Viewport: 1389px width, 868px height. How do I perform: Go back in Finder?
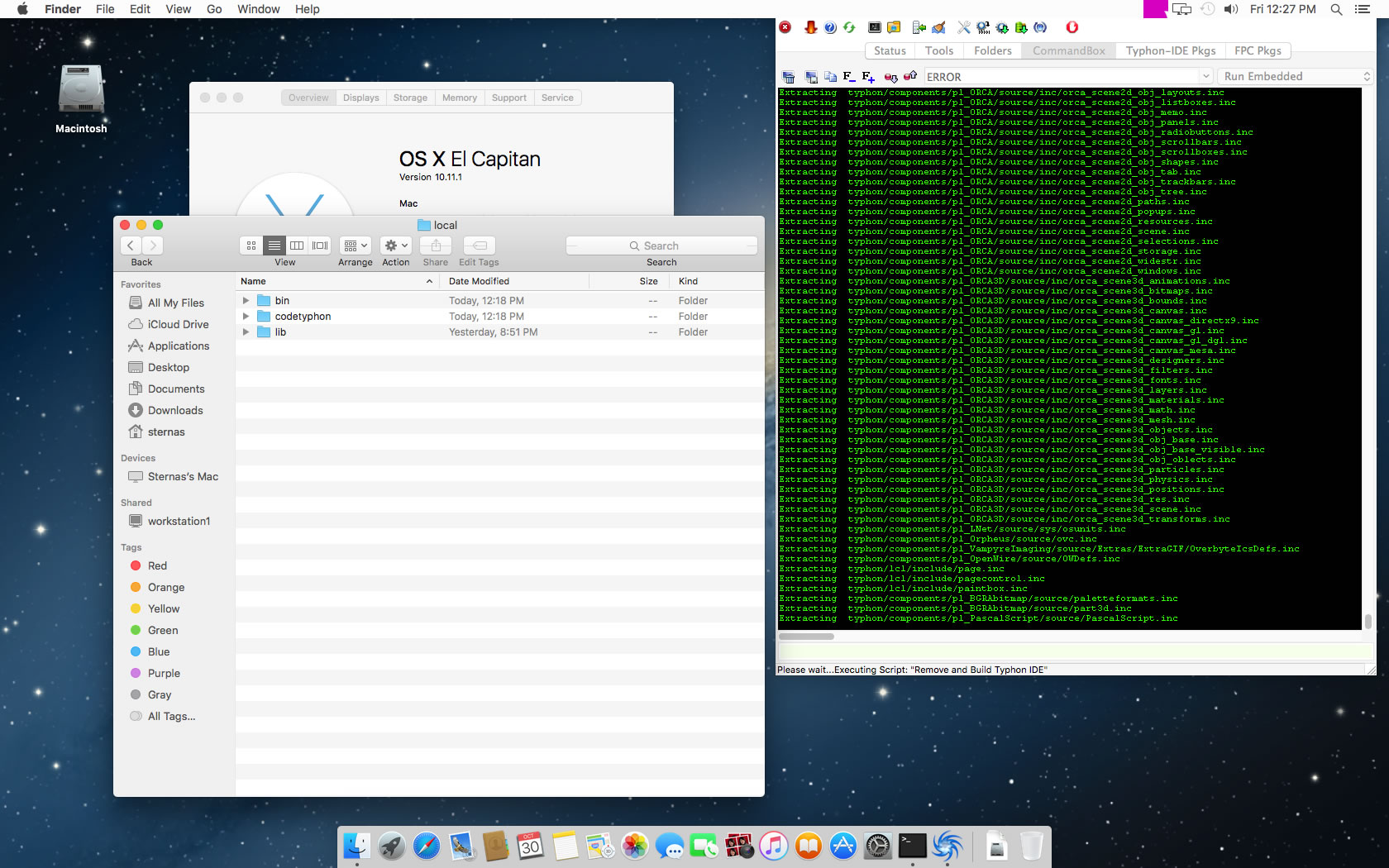pyautogui.click(x=131, y=246)
